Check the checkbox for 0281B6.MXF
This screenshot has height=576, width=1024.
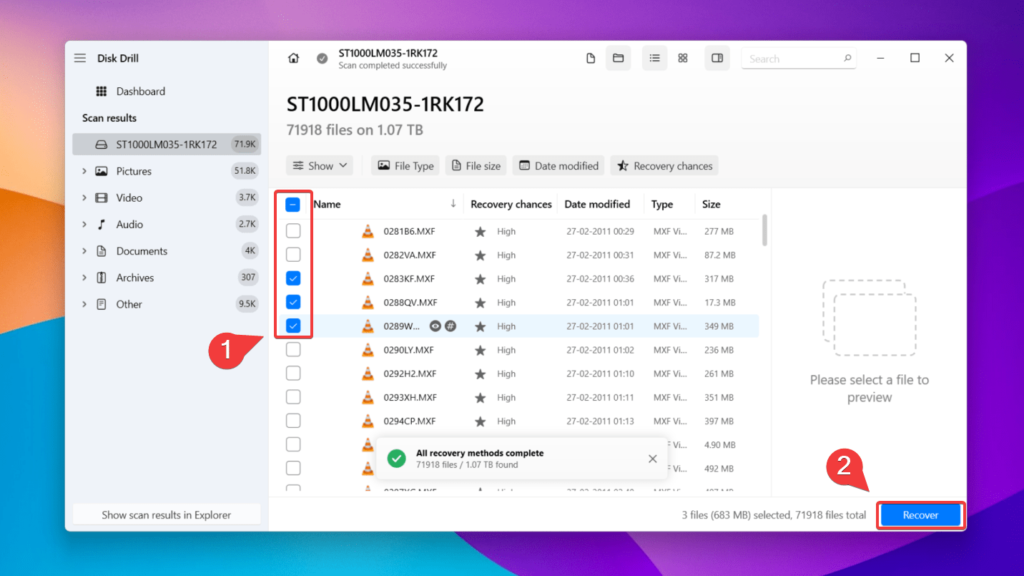click(293, 230)
